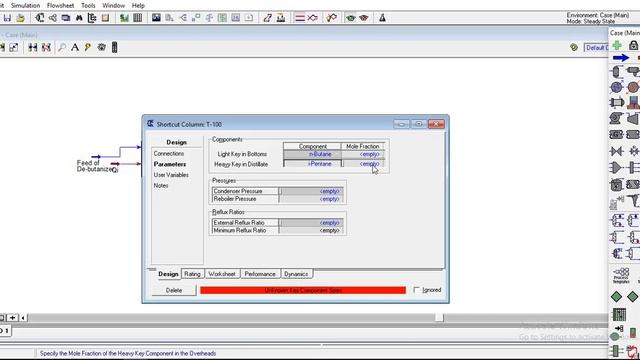Click the PFD zoom magnifier icon
Image resolution: width=640 pixels, height=360 pixels.
(62, 47)
